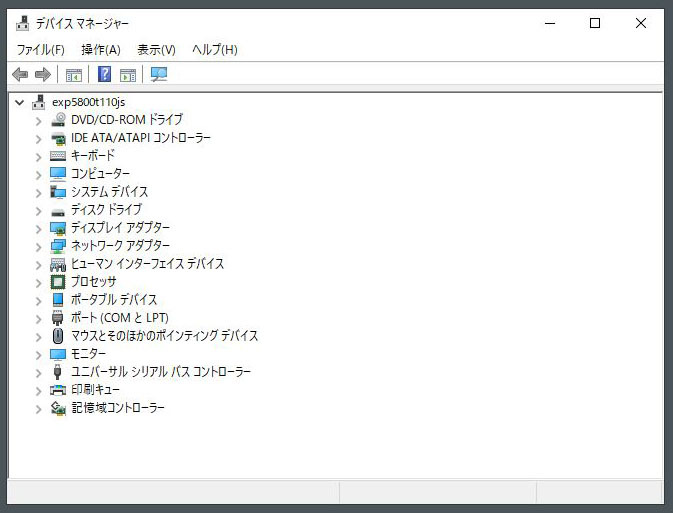The width and height of the screenshot is (673, 513).
Task: Expand the モニター category
Action: coord(39,355)
